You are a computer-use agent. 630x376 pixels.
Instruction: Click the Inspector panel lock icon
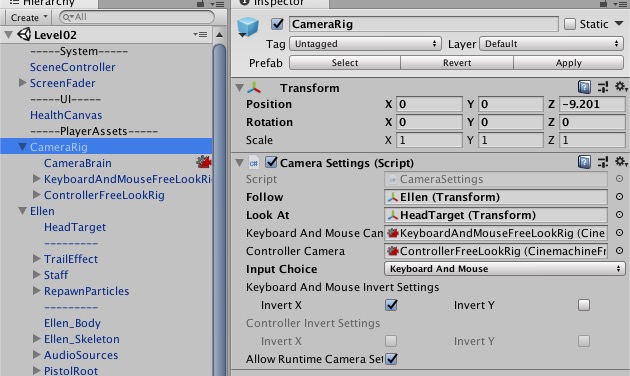(603, 4)
